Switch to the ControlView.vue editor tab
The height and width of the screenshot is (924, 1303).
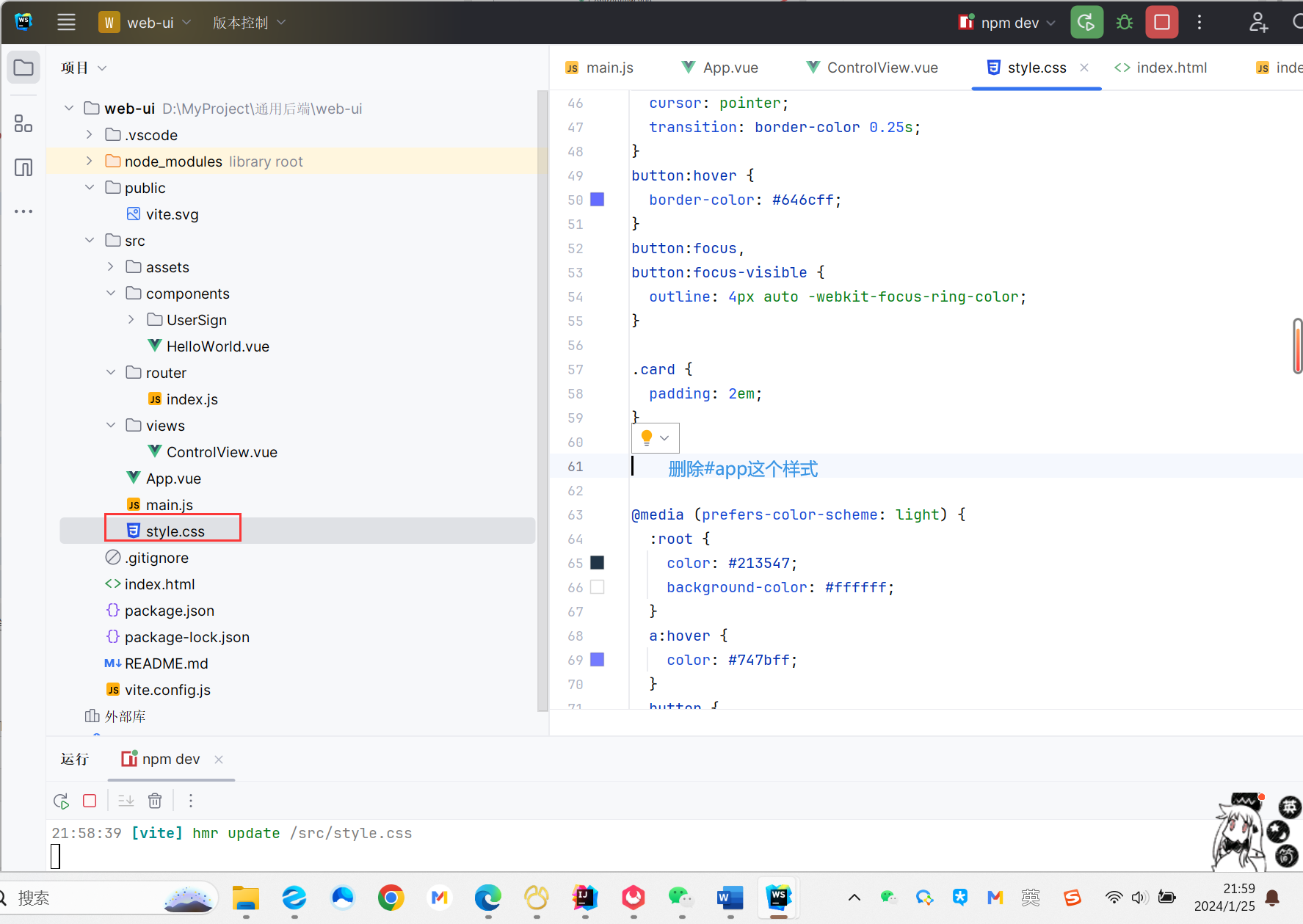tap(872, 68)
